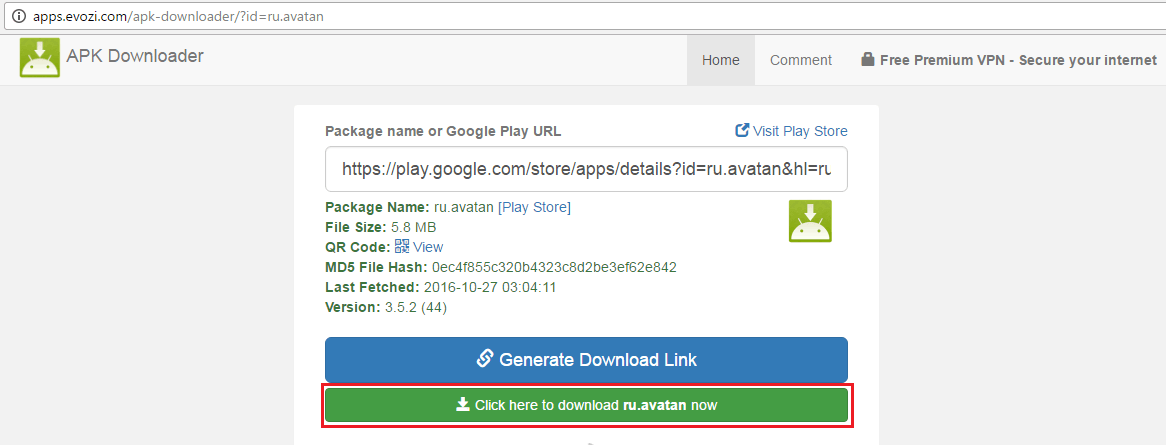The image size is (1166, 445).
Task: Click the Package name or Google Play URL label
Action: coord(443,132)
